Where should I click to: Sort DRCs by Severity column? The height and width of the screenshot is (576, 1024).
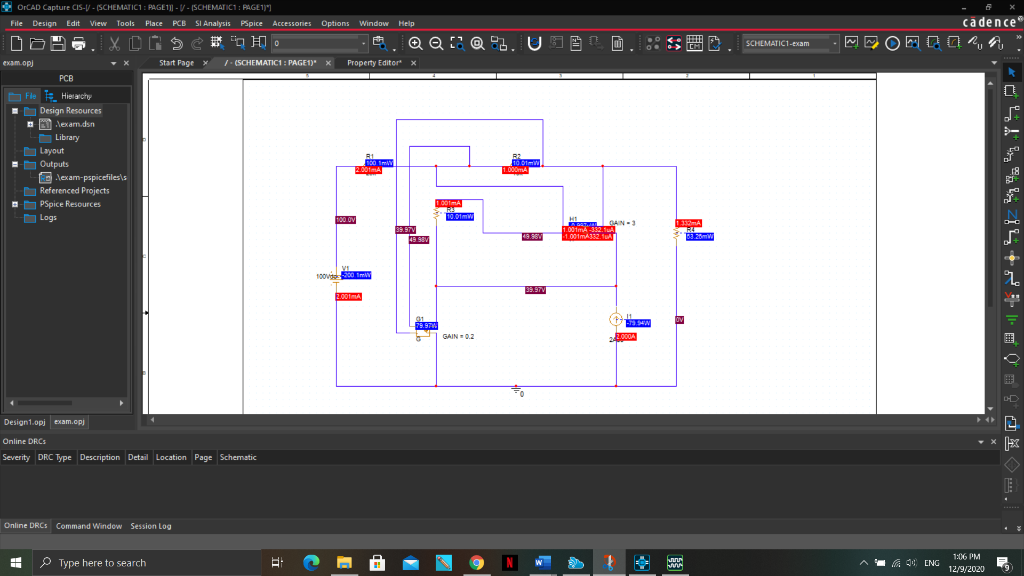(x=16, y=457)
